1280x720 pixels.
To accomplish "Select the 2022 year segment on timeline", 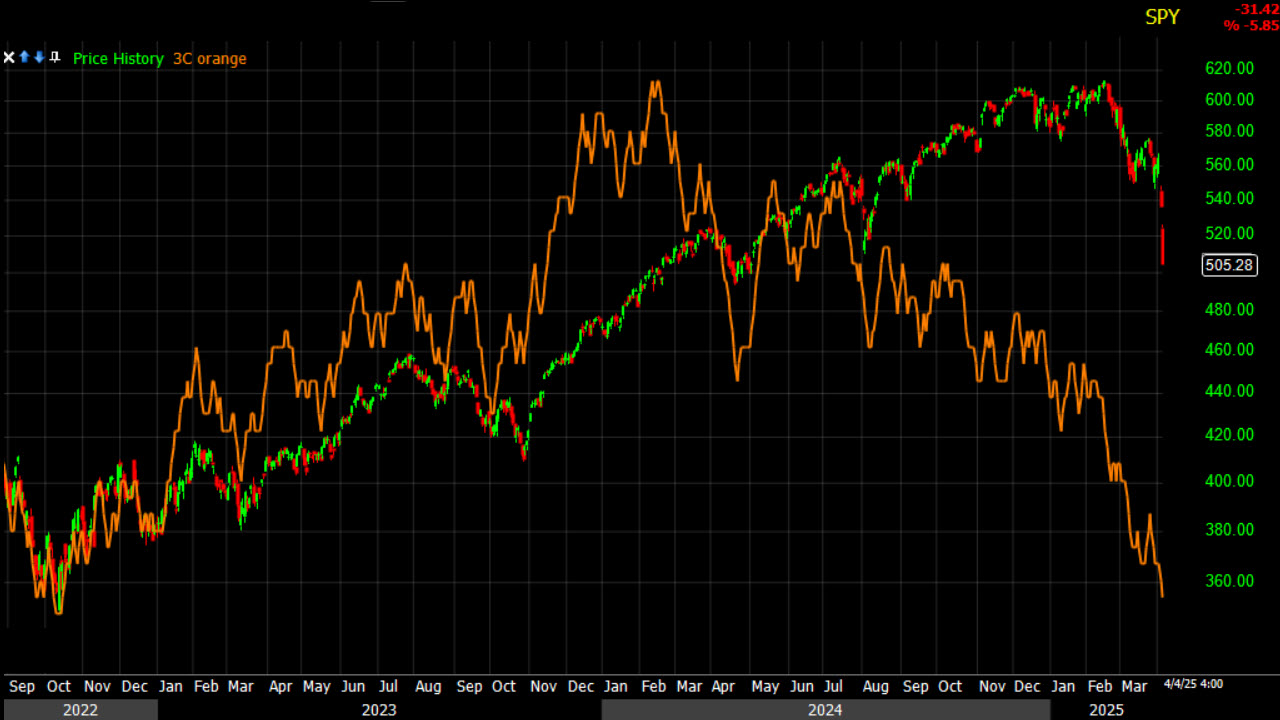I will click(79, 710).
